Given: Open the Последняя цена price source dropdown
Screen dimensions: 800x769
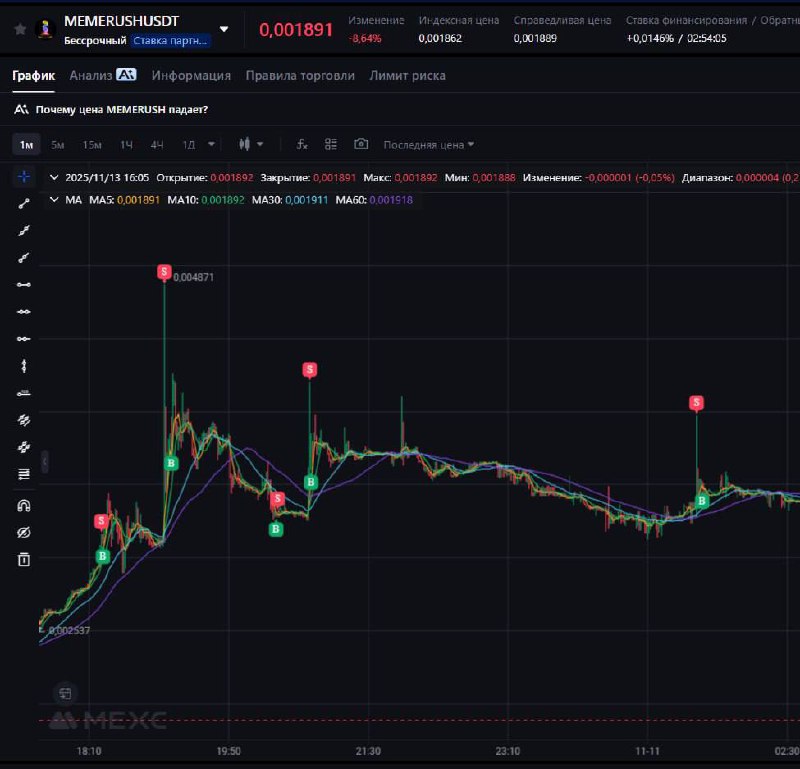Looking at the screenshot, I should click(x=429, y=145).
